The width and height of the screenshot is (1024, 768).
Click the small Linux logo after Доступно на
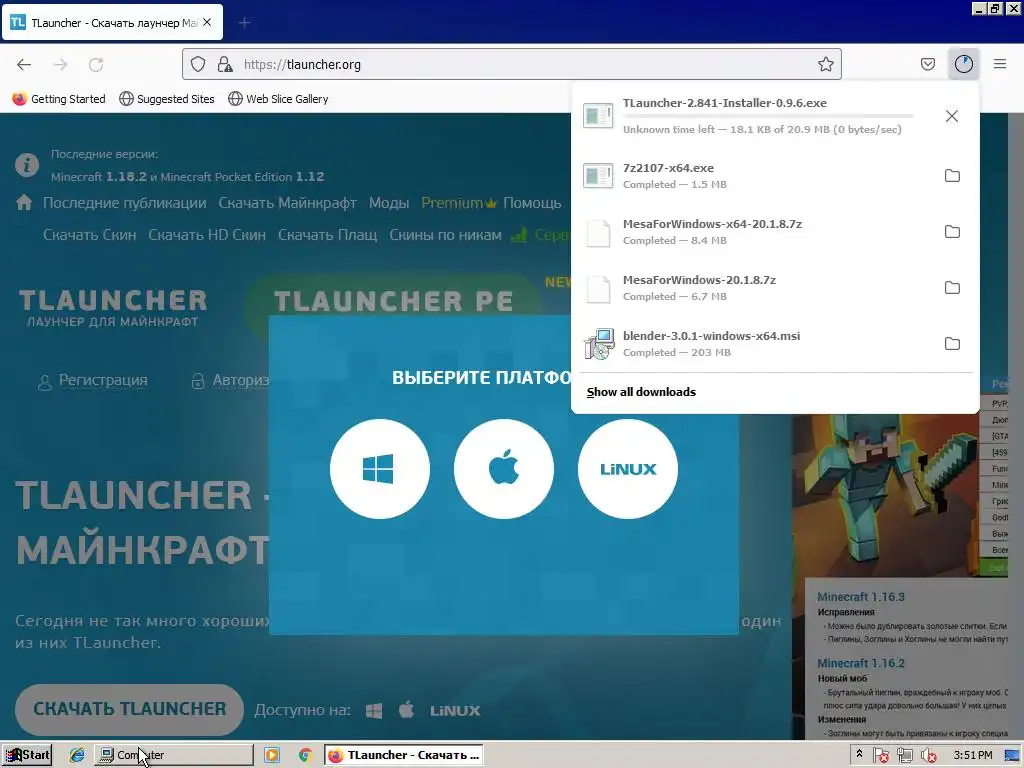[x=455, y=711]
